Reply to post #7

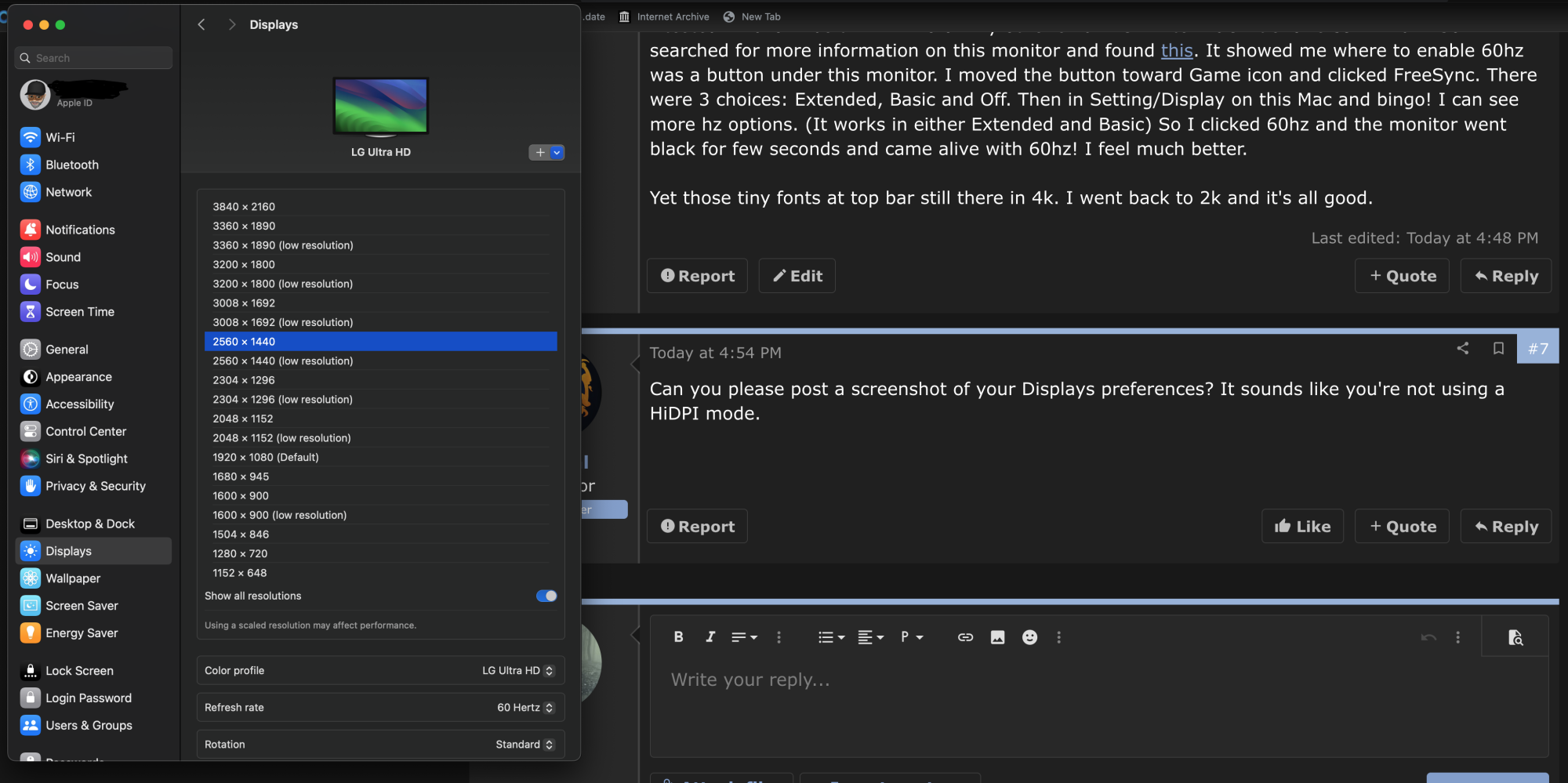(1505, 527)
